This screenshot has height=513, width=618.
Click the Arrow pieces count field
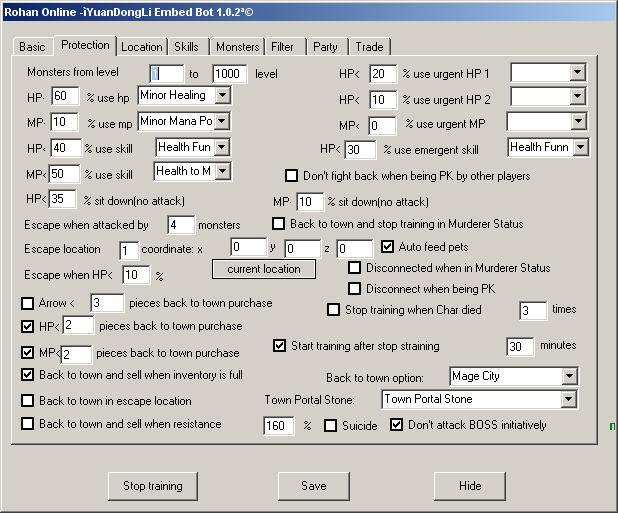(107, 303)
